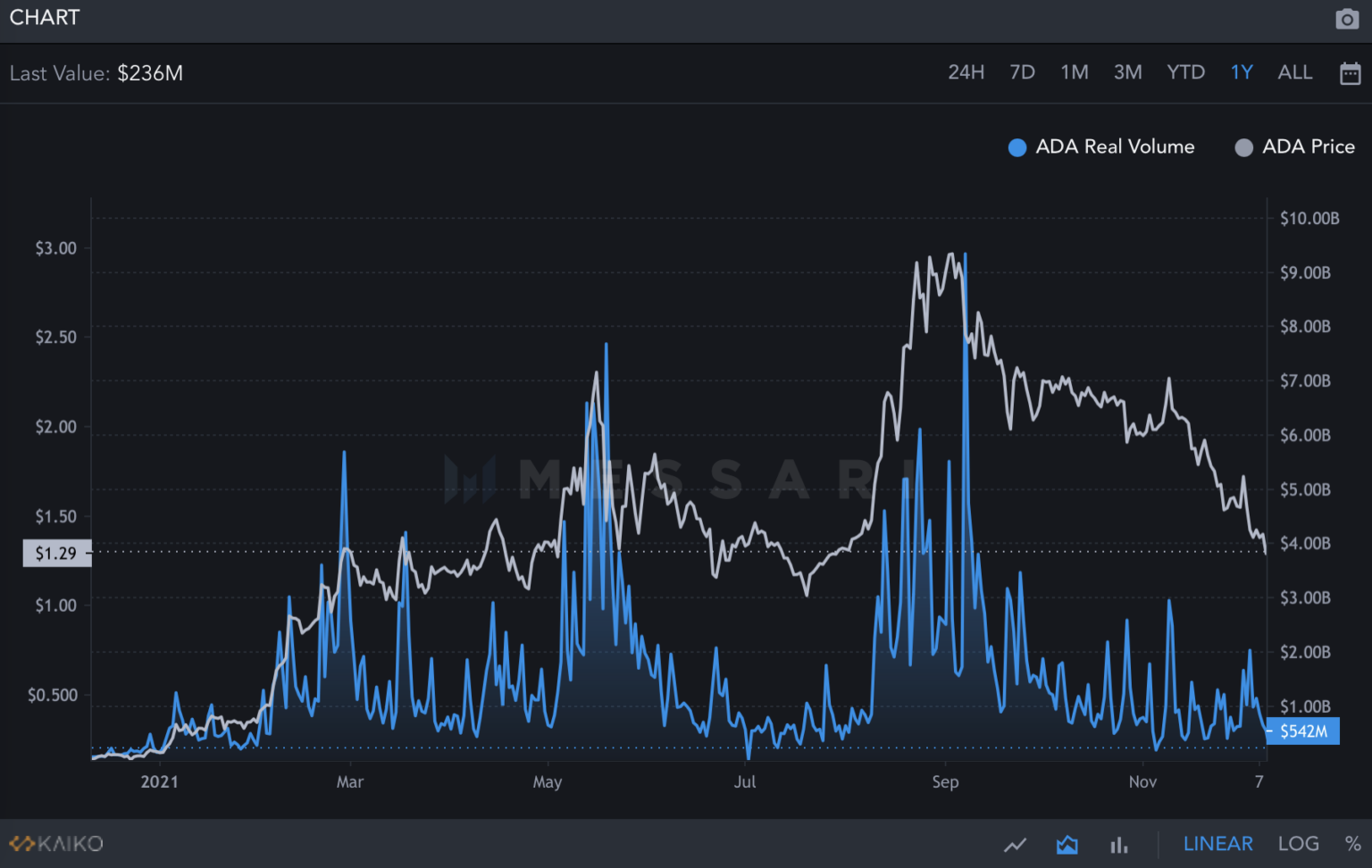
Task: Select the 7D time range
Action: [1022, 72]
